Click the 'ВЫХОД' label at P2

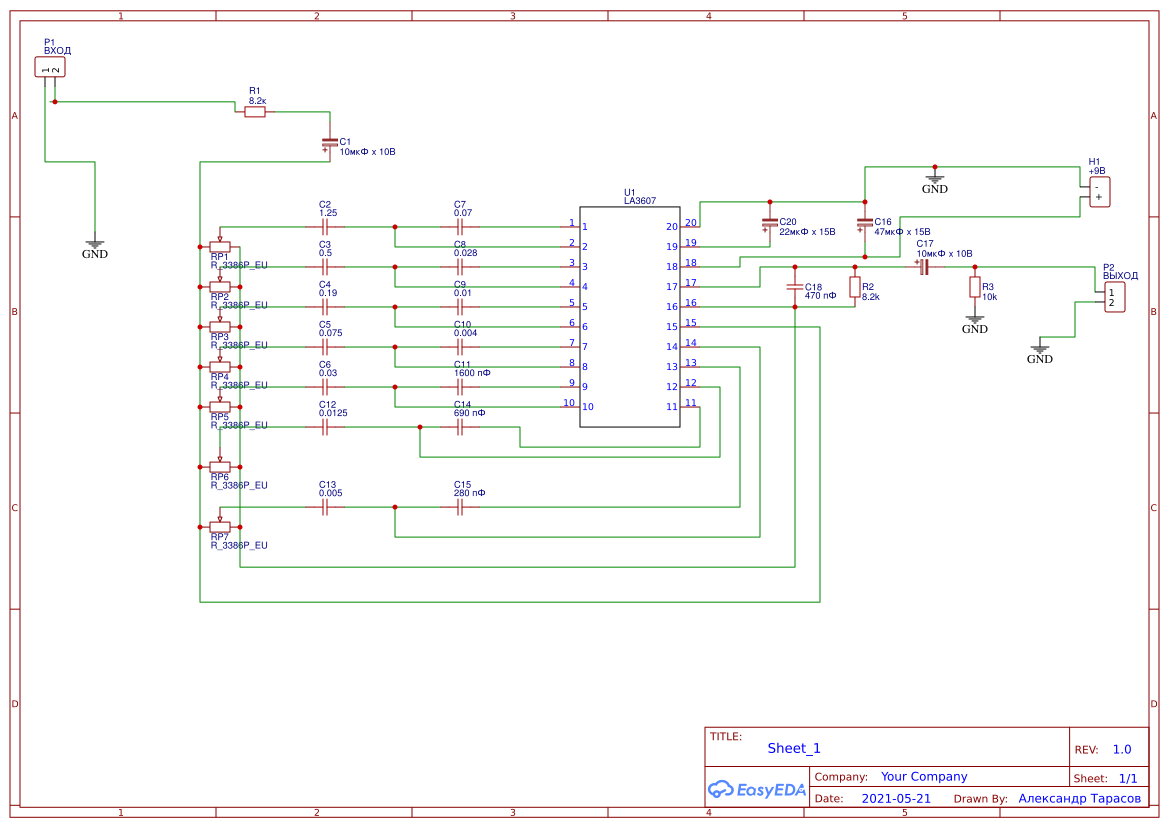[x=1121, y=276]
